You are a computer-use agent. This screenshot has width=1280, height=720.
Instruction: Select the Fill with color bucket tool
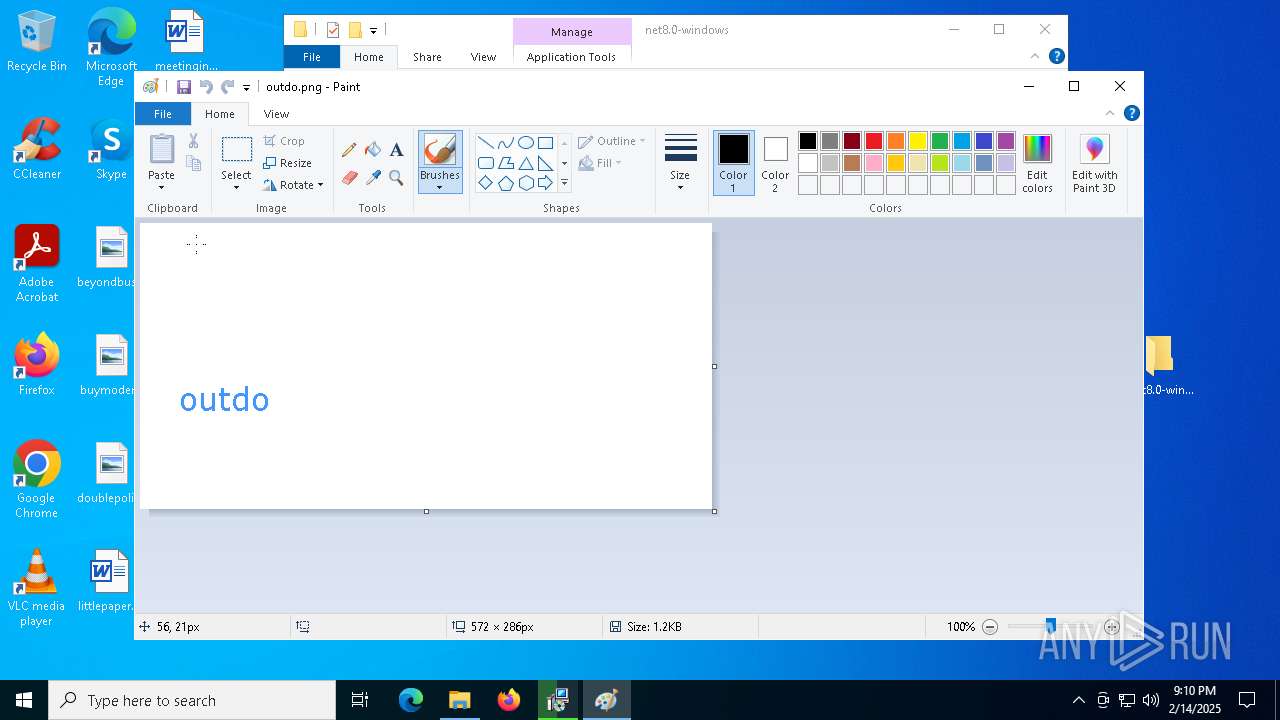(x=373, y=150)
